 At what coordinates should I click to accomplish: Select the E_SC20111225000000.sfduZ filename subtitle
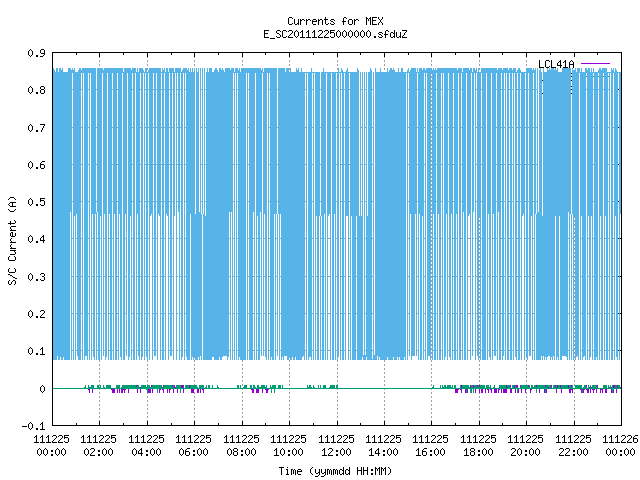tap(335, 34)
